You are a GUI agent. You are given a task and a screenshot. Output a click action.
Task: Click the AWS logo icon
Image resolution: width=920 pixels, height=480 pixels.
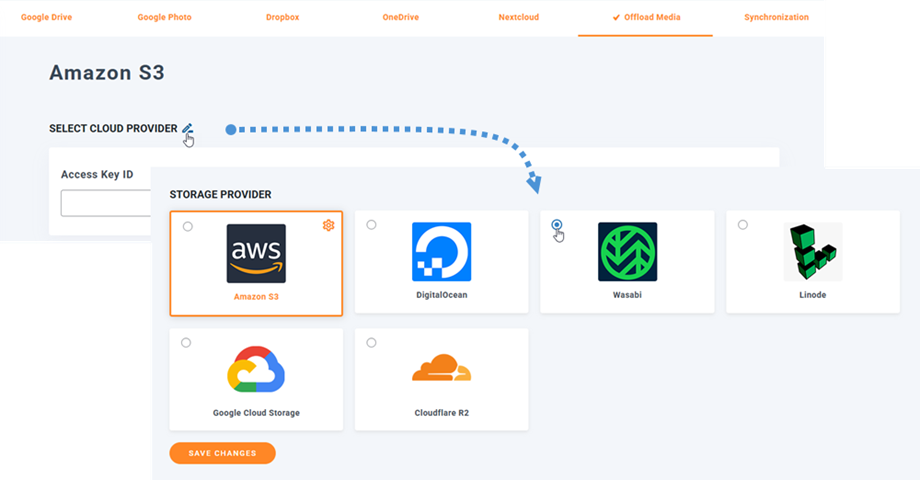pos(256,253)
